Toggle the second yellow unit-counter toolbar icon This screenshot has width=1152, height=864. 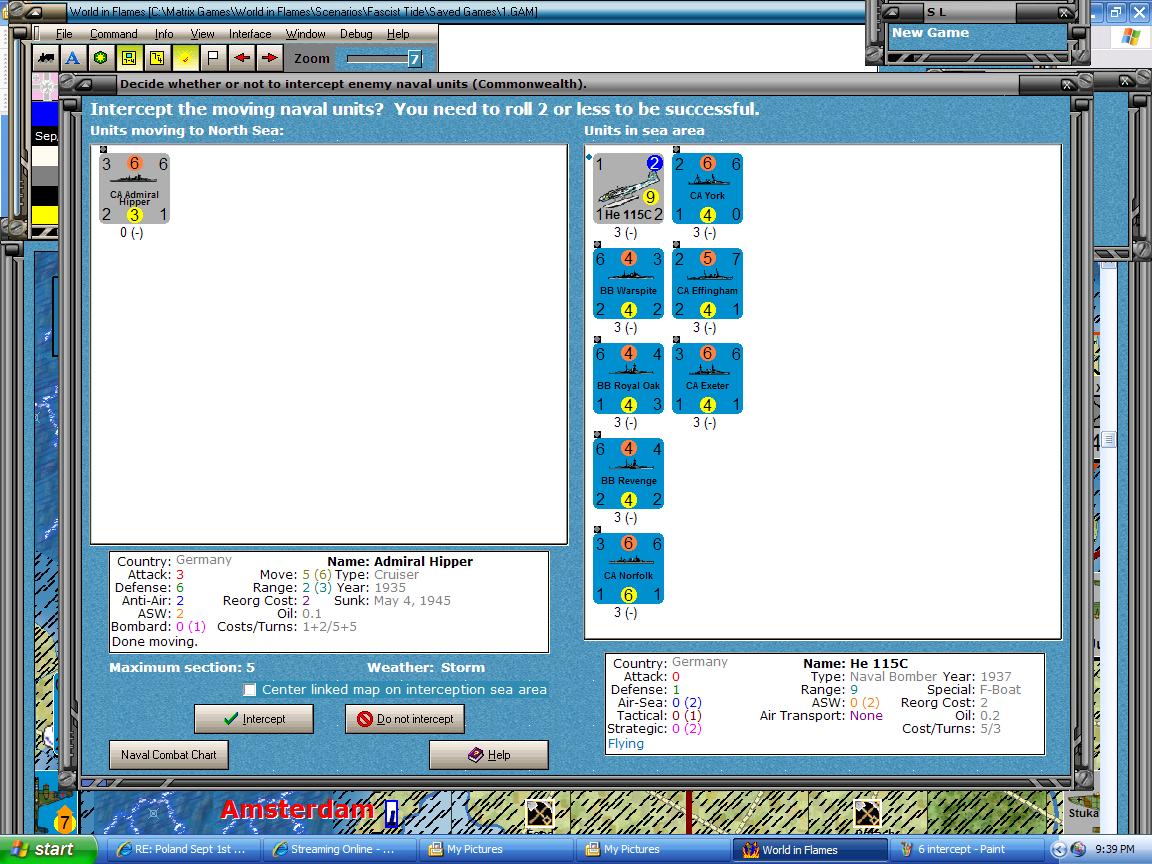tap(156, 58)
